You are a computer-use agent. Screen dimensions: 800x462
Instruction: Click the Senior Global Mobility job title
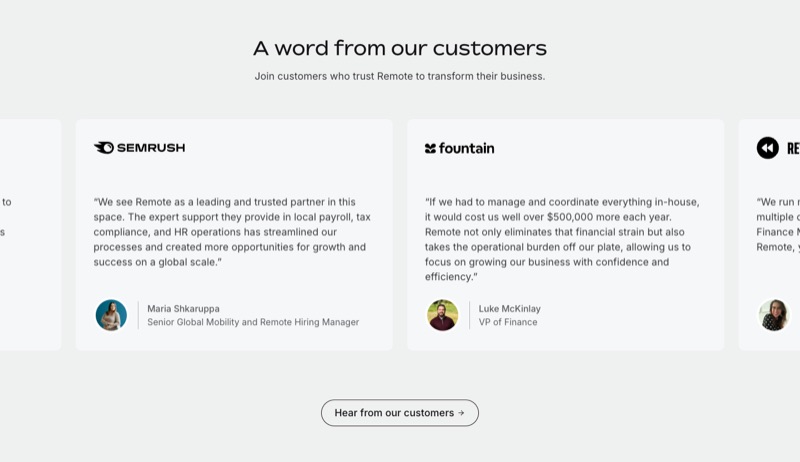coord(253,322)
